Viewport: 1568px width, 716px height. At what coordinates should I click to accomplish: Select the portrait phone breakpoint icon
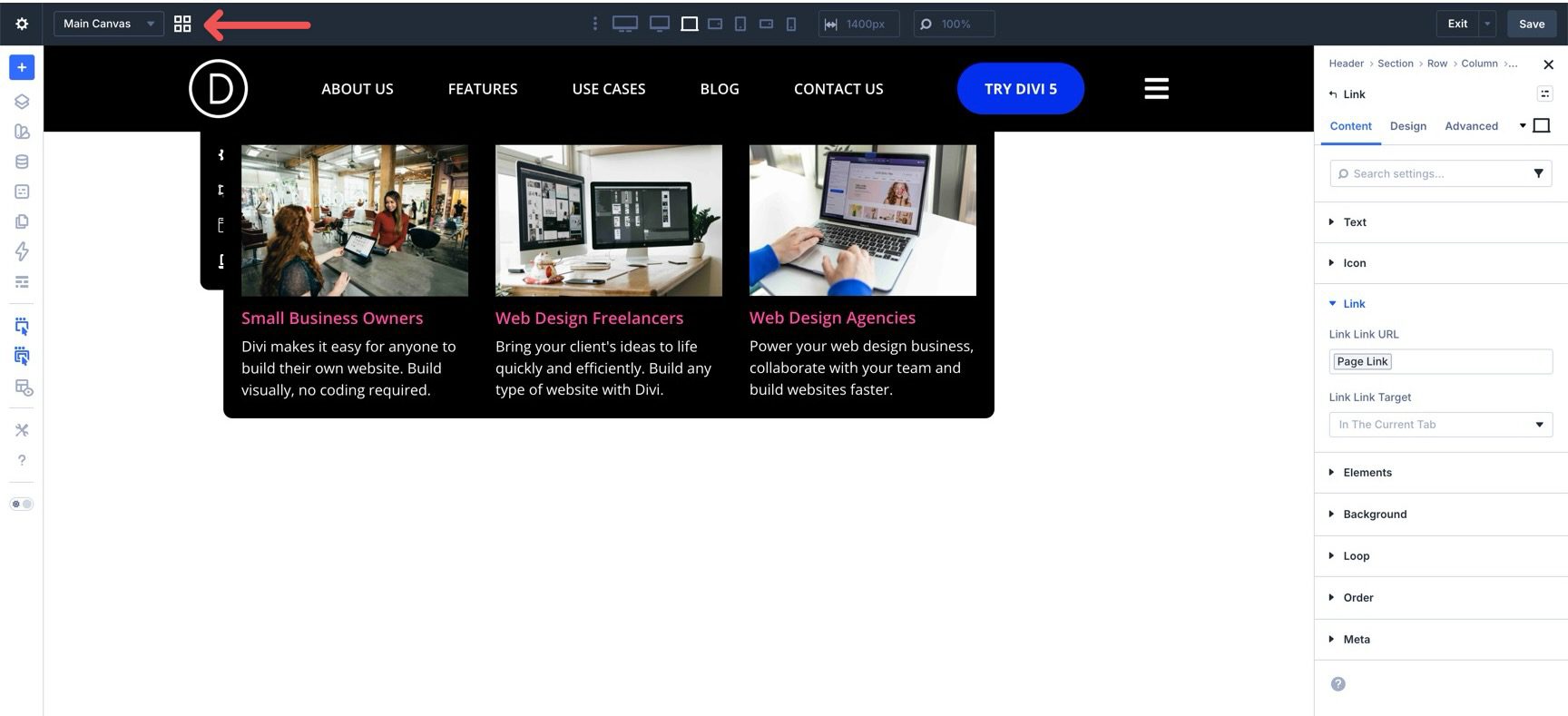pyautogui.click(x=791, y=24)
